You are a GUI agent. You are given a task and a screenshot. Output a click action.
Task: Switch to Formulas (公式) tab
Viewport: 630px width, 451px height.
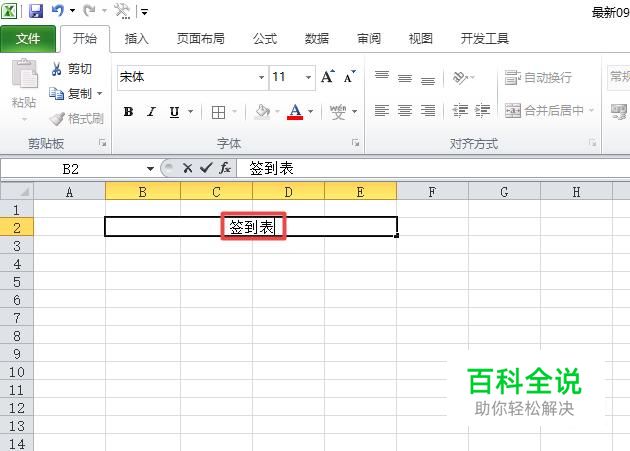pyautogui.click(x=265, y=39)
